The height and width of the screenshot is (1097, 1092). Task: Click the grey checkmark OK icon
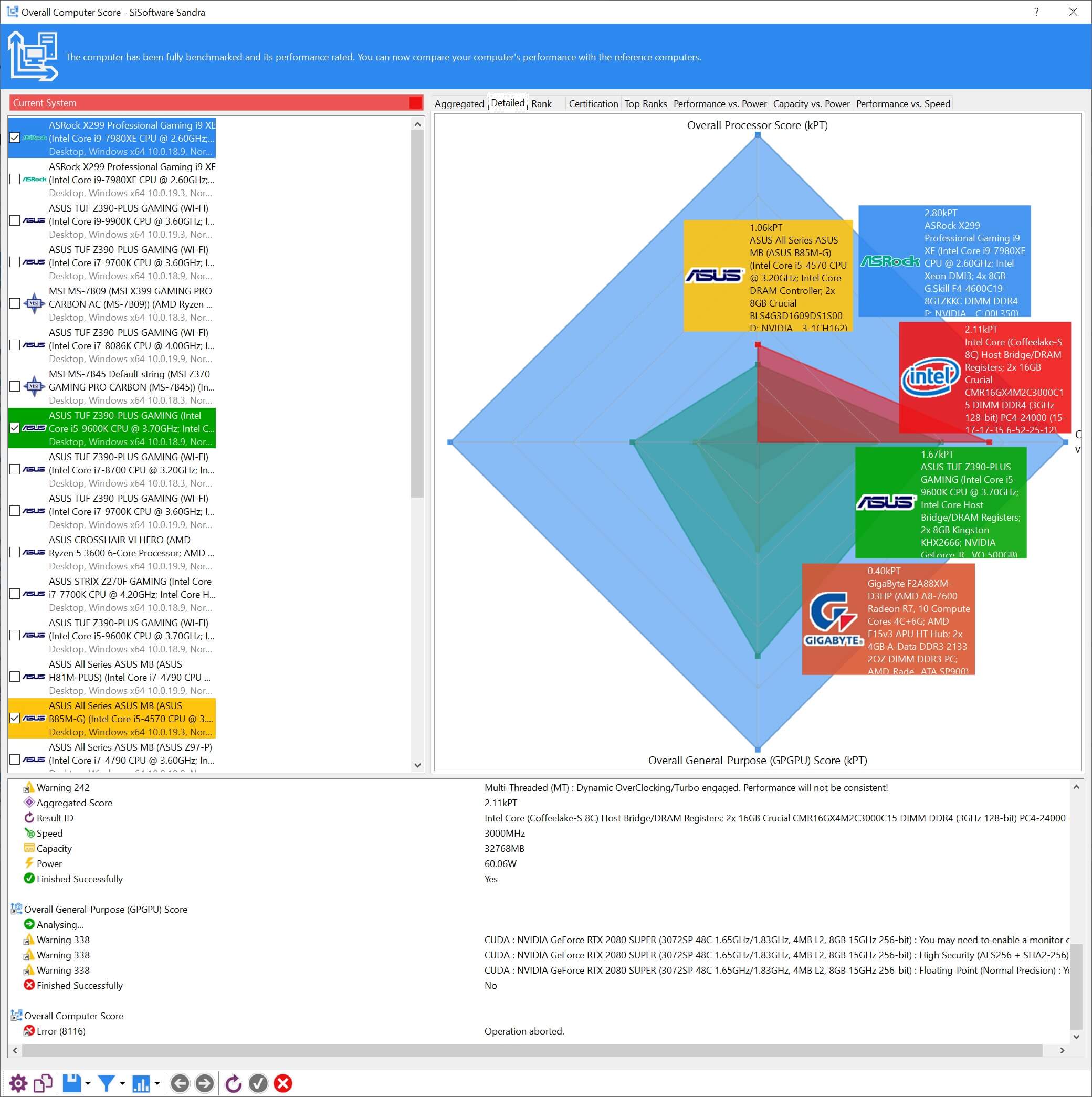click(x=258, y=1083)
